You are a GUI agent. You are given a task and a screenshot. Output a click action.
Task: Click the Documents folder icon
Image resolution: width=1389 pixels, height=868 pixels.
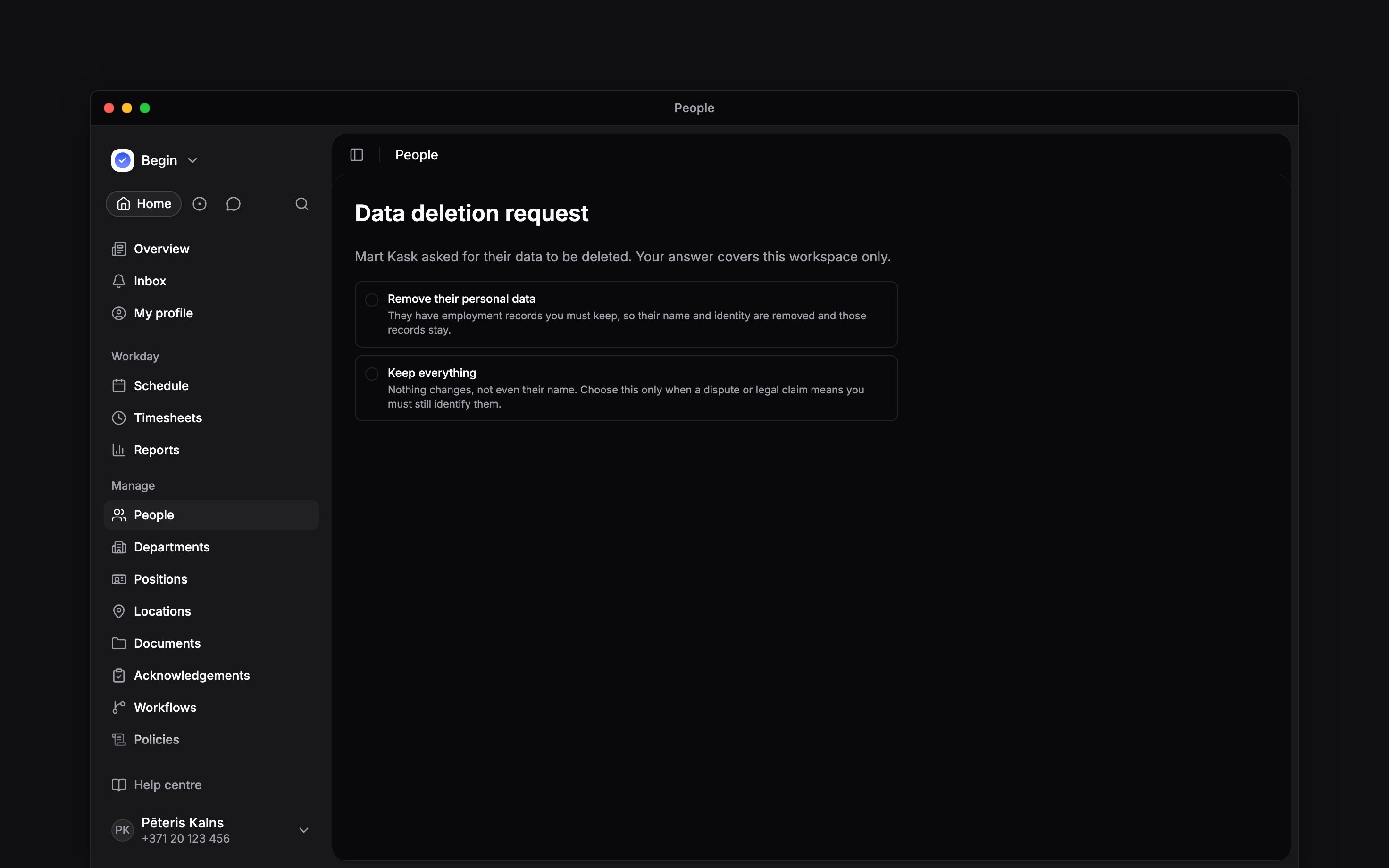tap(119, 643)
